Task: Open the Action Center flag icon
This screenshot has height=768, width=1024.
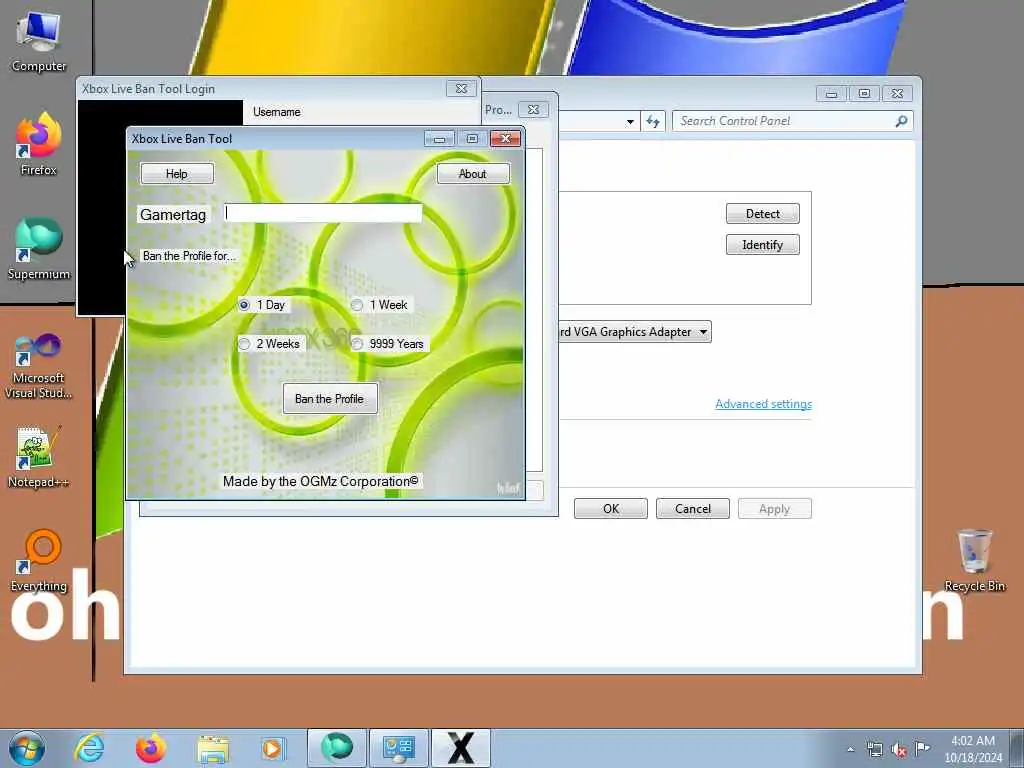Action: pyautogui.click(x=922, y=748)
